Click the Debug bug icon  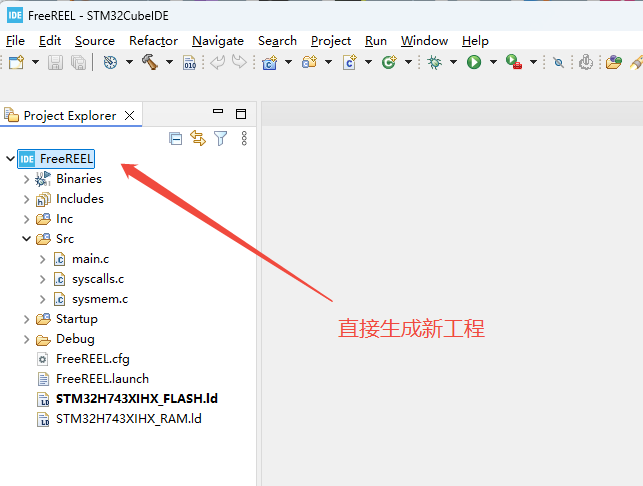click(434, 62)
